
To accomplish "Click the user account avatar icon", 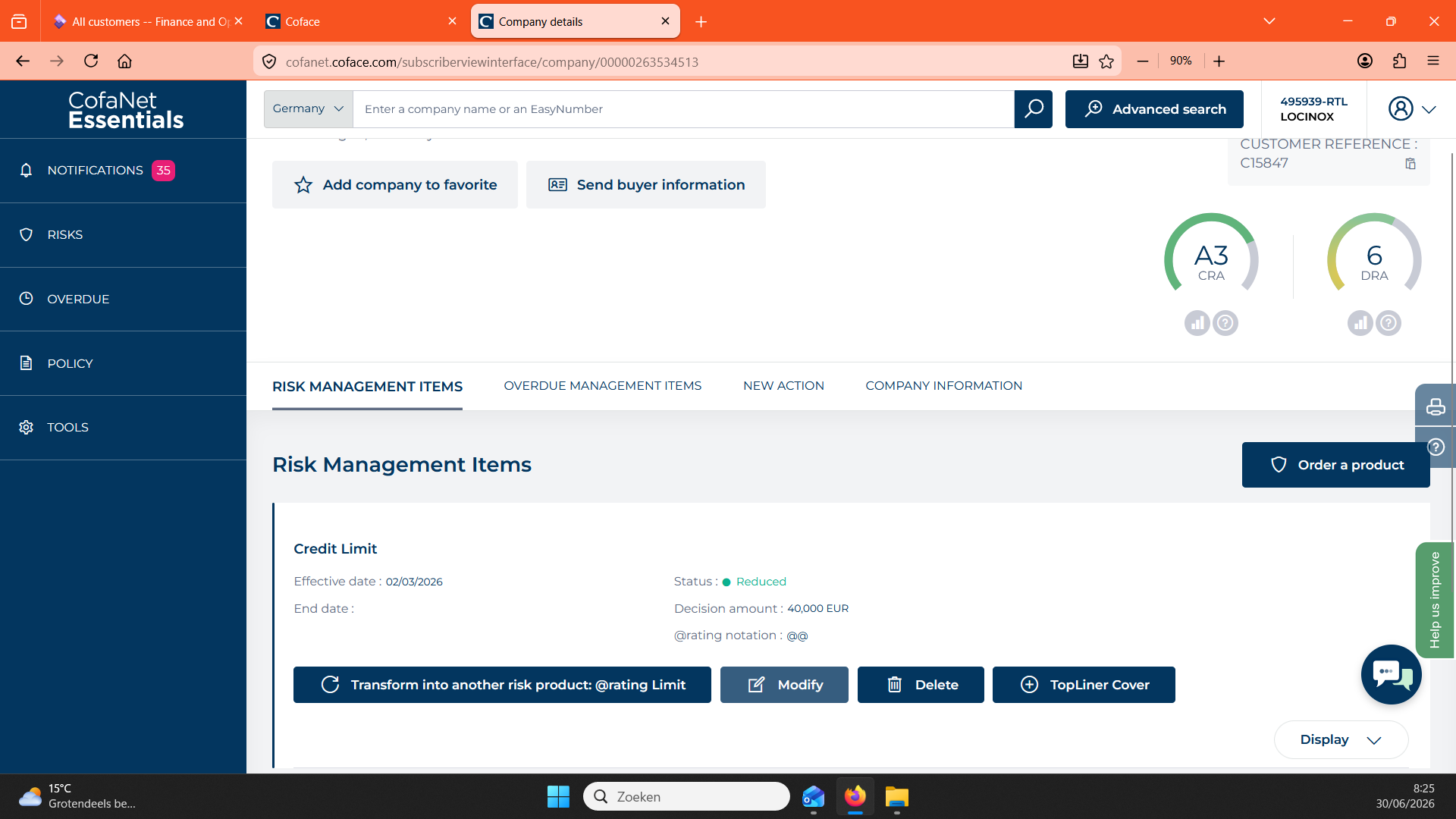I will tap(1401, 109).
